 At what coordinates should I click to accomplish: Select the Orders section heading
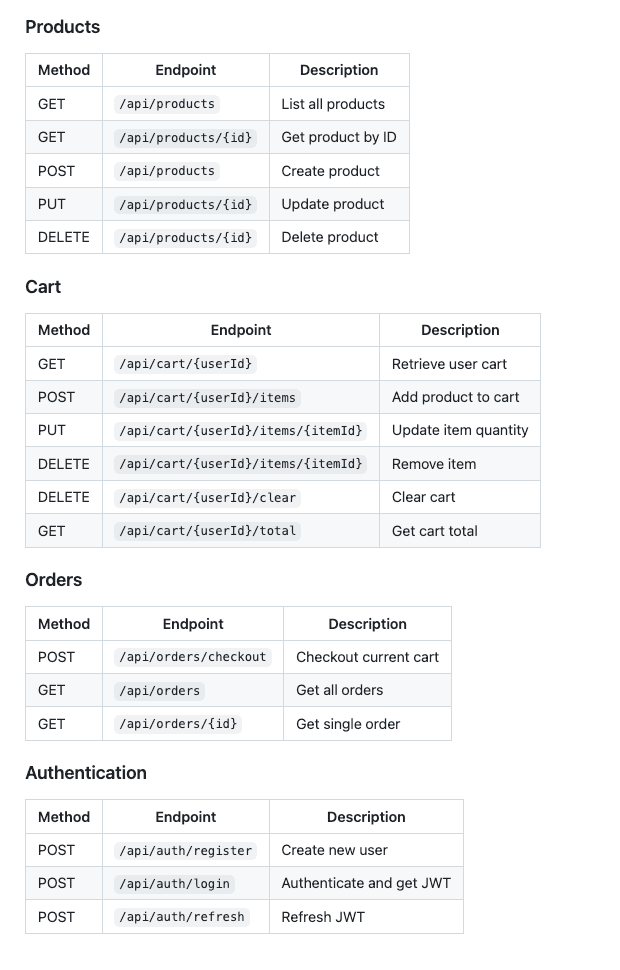(x=53, y=580)
